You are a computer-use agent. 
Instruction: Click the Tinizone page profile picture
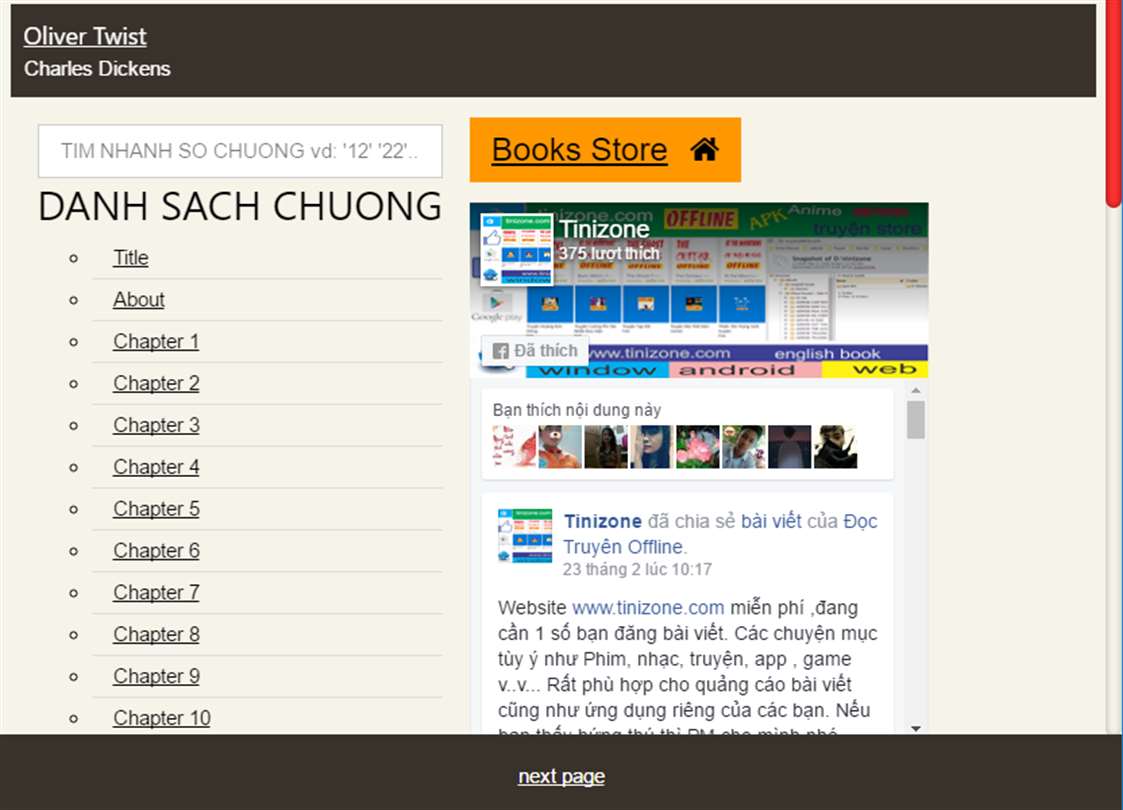tap(516, 249)
